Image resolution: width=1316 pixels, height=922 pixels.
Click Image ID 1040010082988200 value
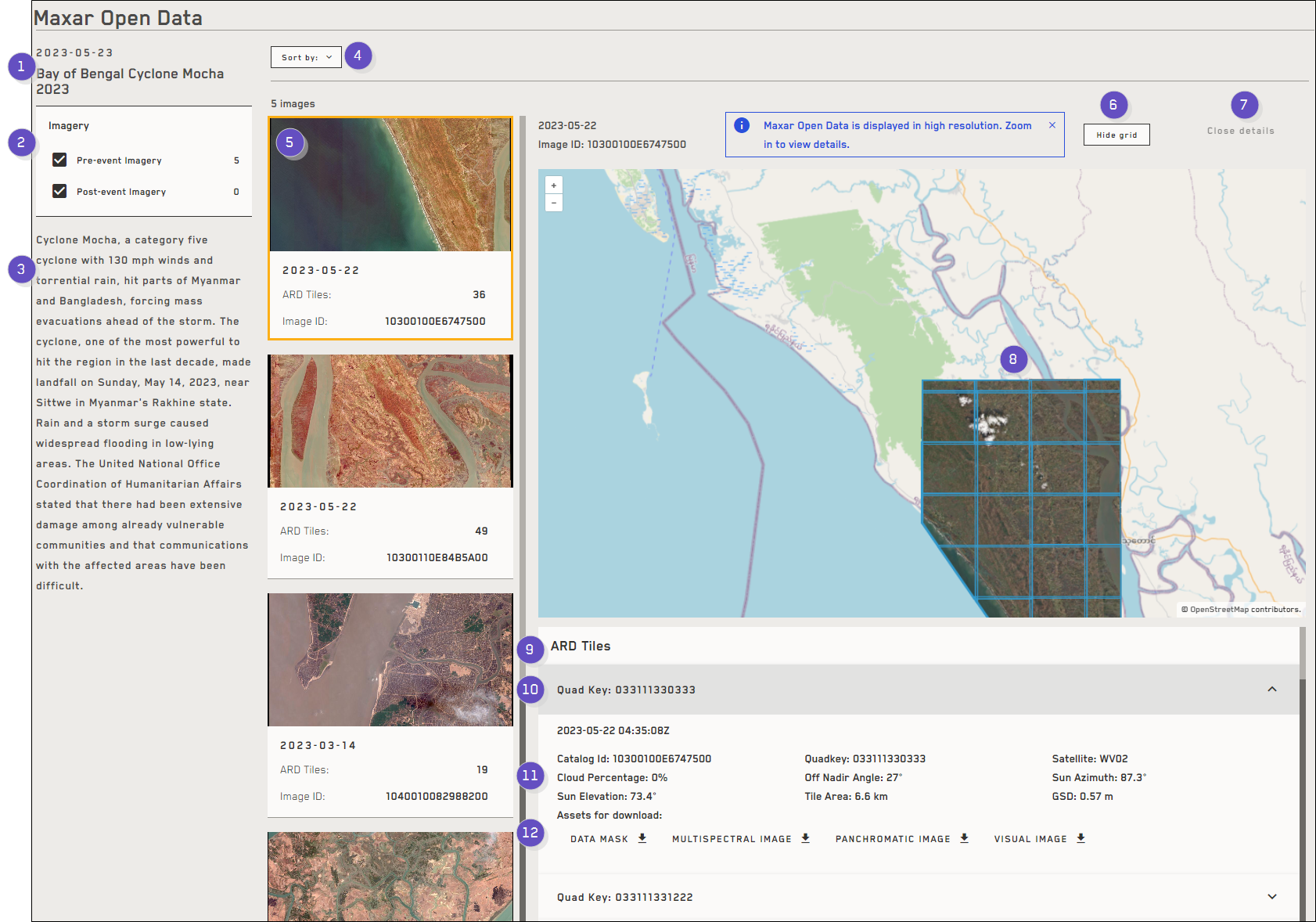437,796
